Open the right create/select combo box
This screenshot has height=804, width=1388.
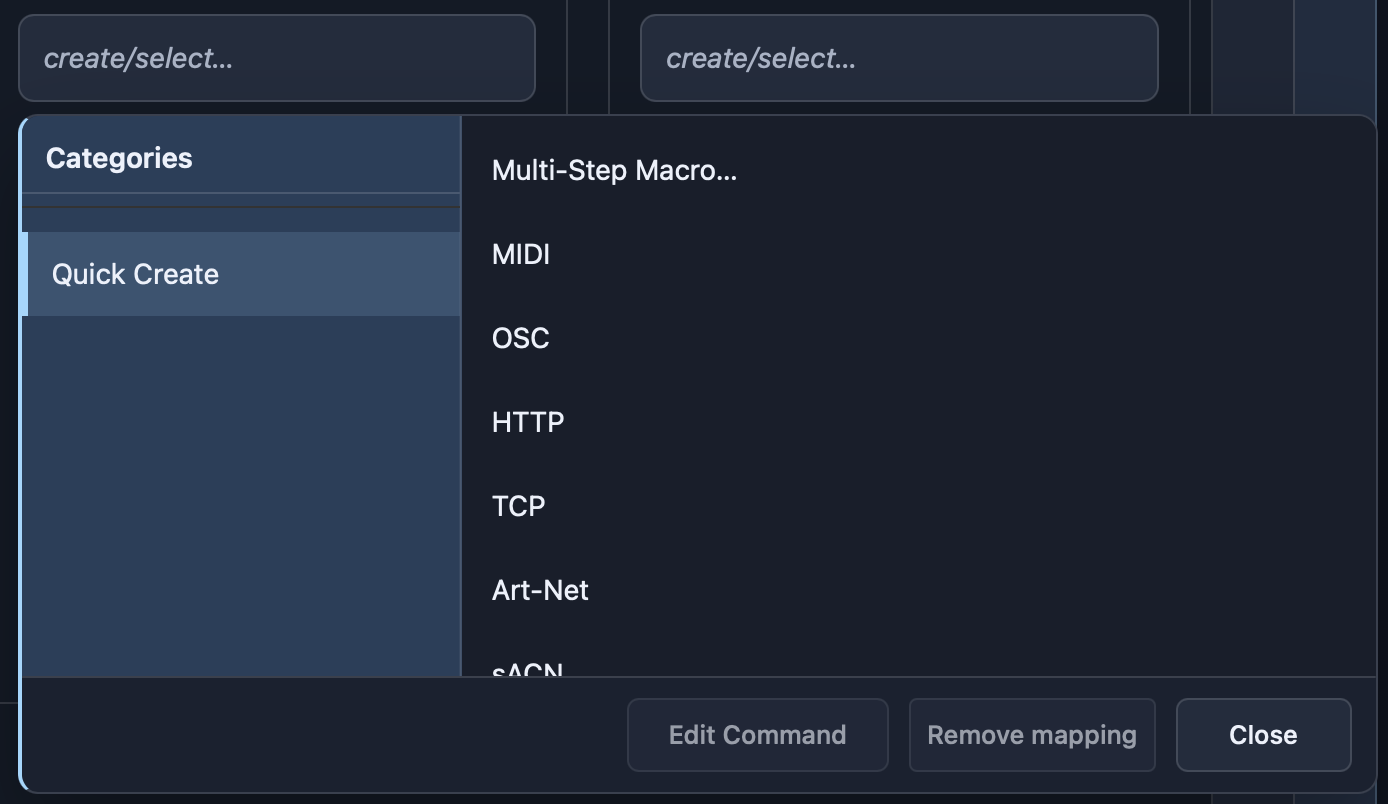click(x=898, y=57)
